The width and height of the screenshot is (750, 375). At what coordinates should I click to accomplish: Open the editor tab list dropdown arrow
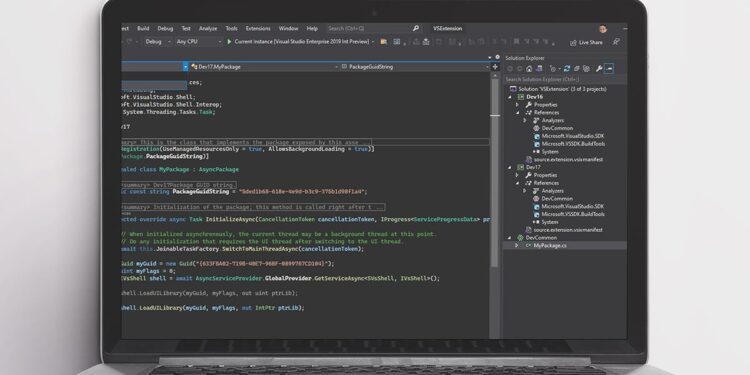point(490,57)
